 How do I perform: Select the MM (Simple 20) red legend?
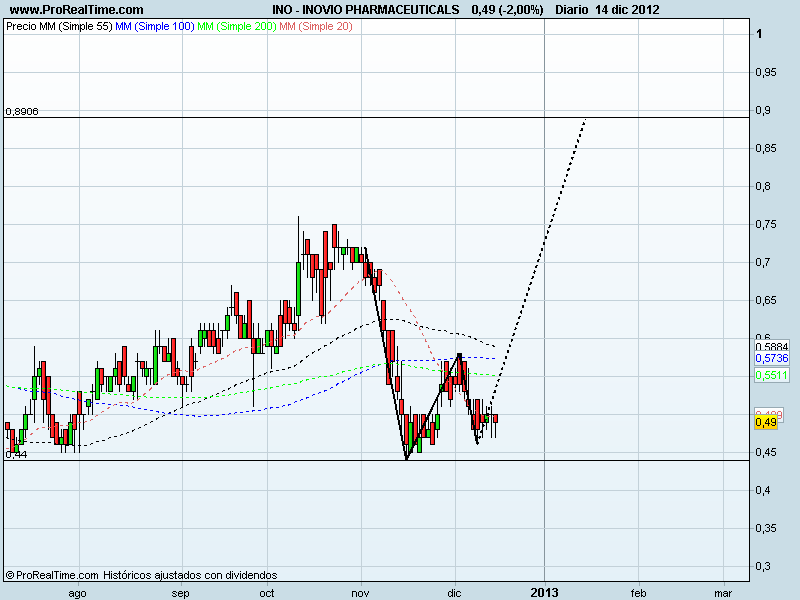(316, 26)
